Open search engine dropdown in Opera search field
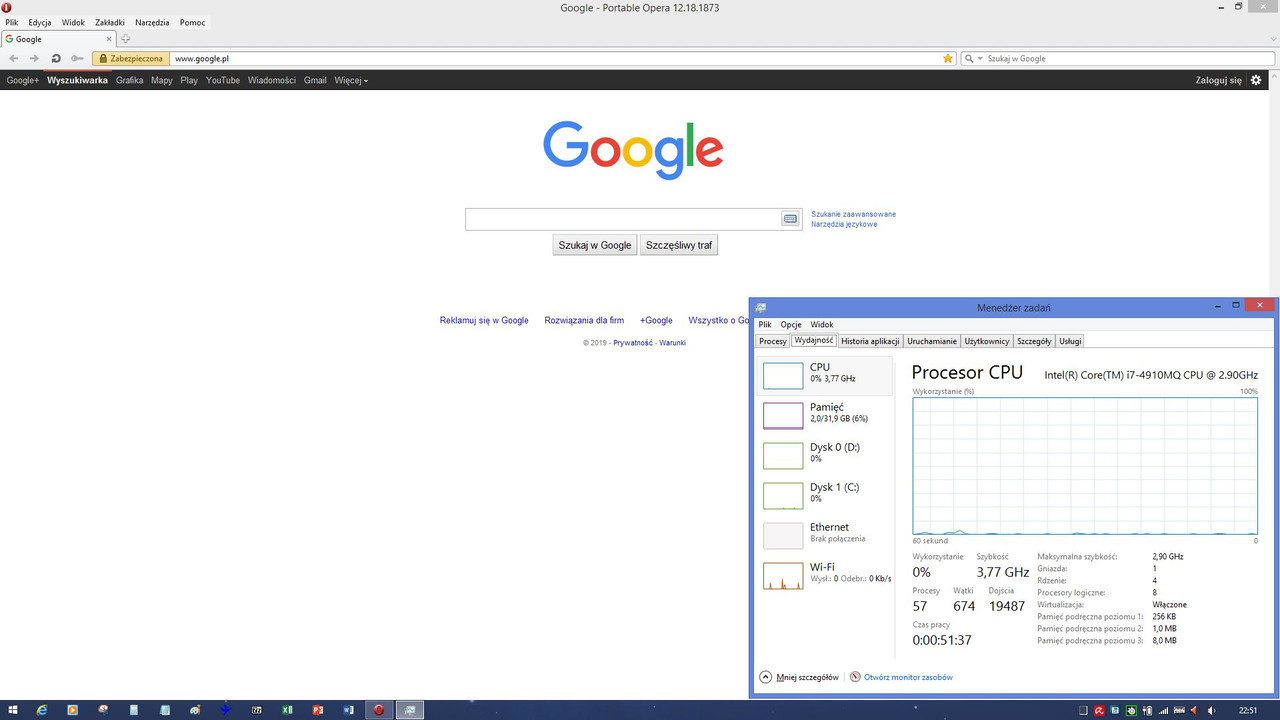This screenshot has height=720, width=1280. (980, 59)
